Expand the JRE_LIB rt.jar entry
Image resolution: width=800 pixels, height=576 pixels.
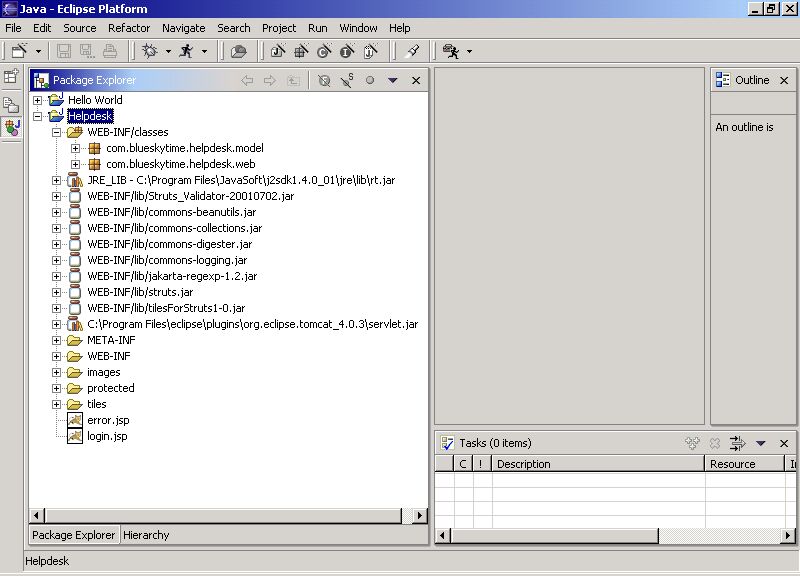point(57,180)
